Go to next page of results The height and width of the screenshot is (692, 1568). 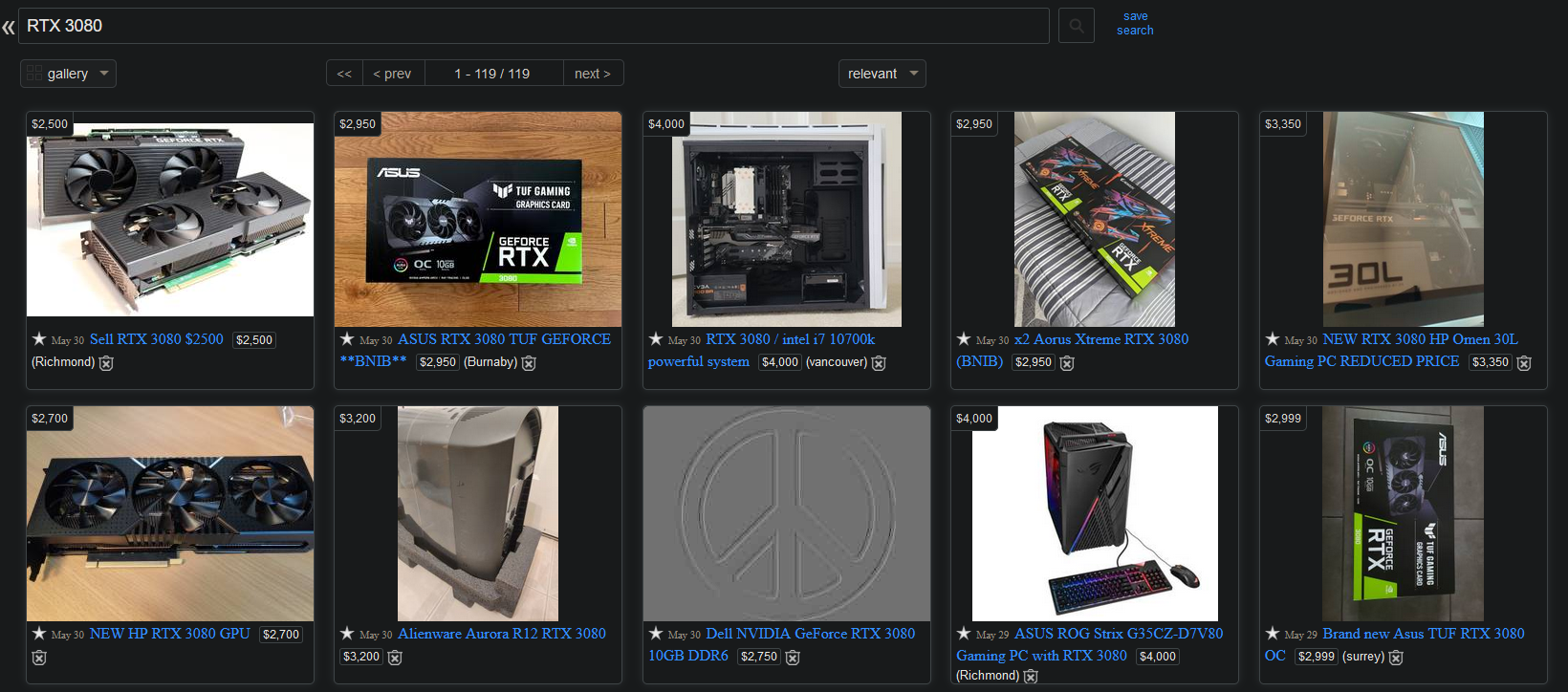coord(592,74)
